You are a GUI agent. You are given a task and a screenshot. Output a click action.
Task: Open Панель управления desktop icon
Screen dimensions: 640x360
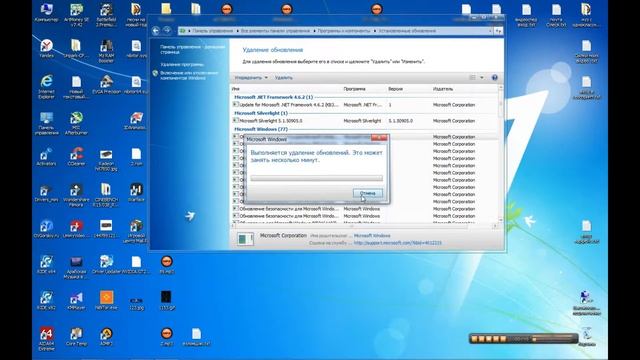pos(46,123)
